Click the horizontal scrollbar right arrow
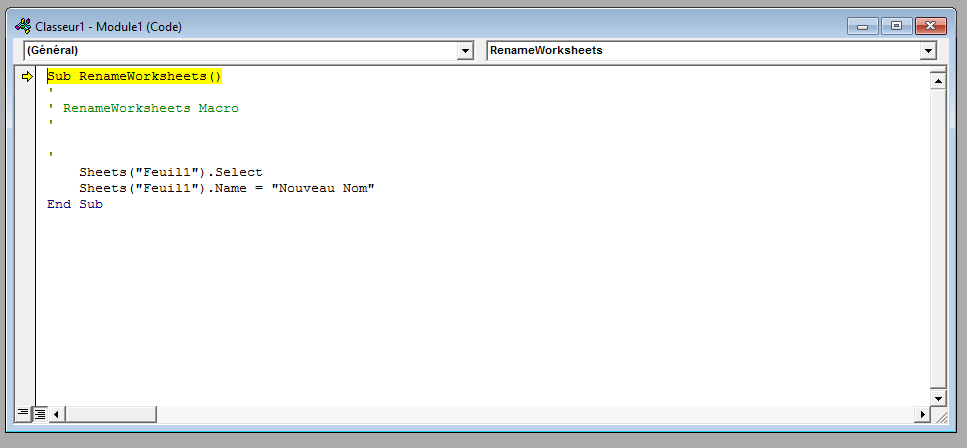Image resolution: width=967 pixels, height=448 pixels. pyautogui.click(x=923, y=414)
